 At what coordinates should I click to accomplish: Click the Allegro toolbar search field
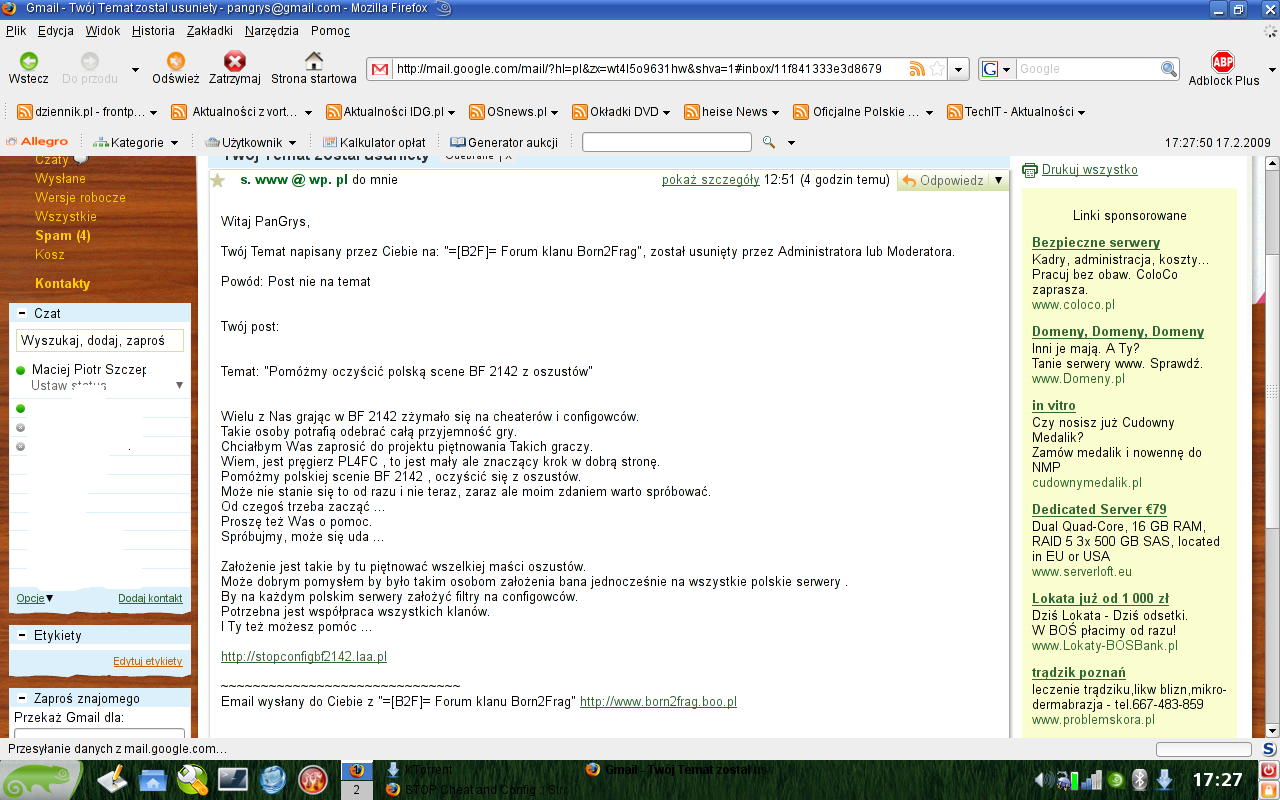(667, 142)
